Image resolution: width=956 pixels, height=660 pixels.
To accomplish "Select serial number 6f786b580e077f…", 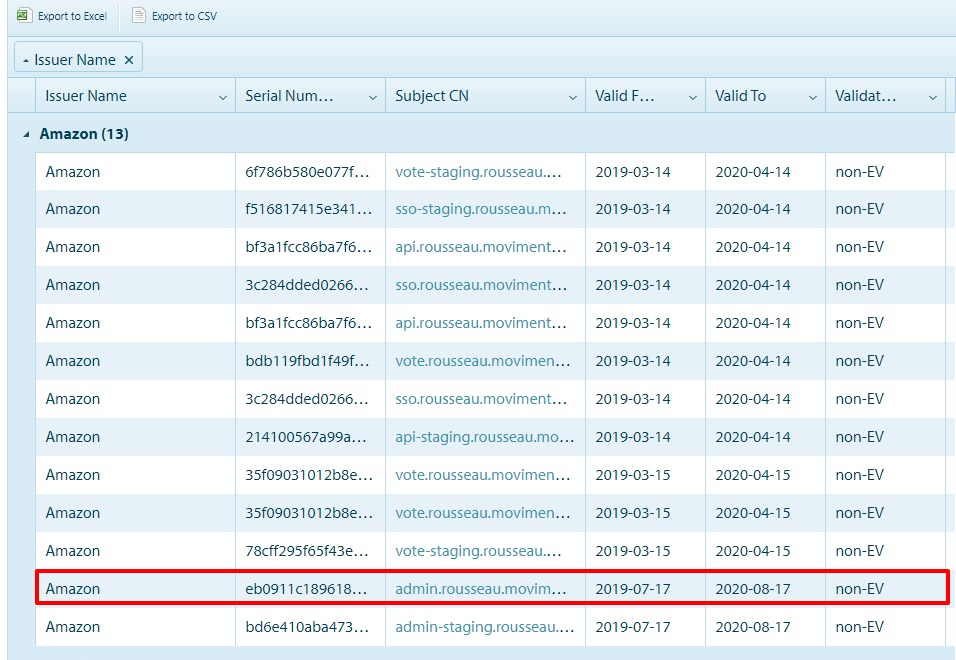I will pyautogui.click(x=307, y=172).
